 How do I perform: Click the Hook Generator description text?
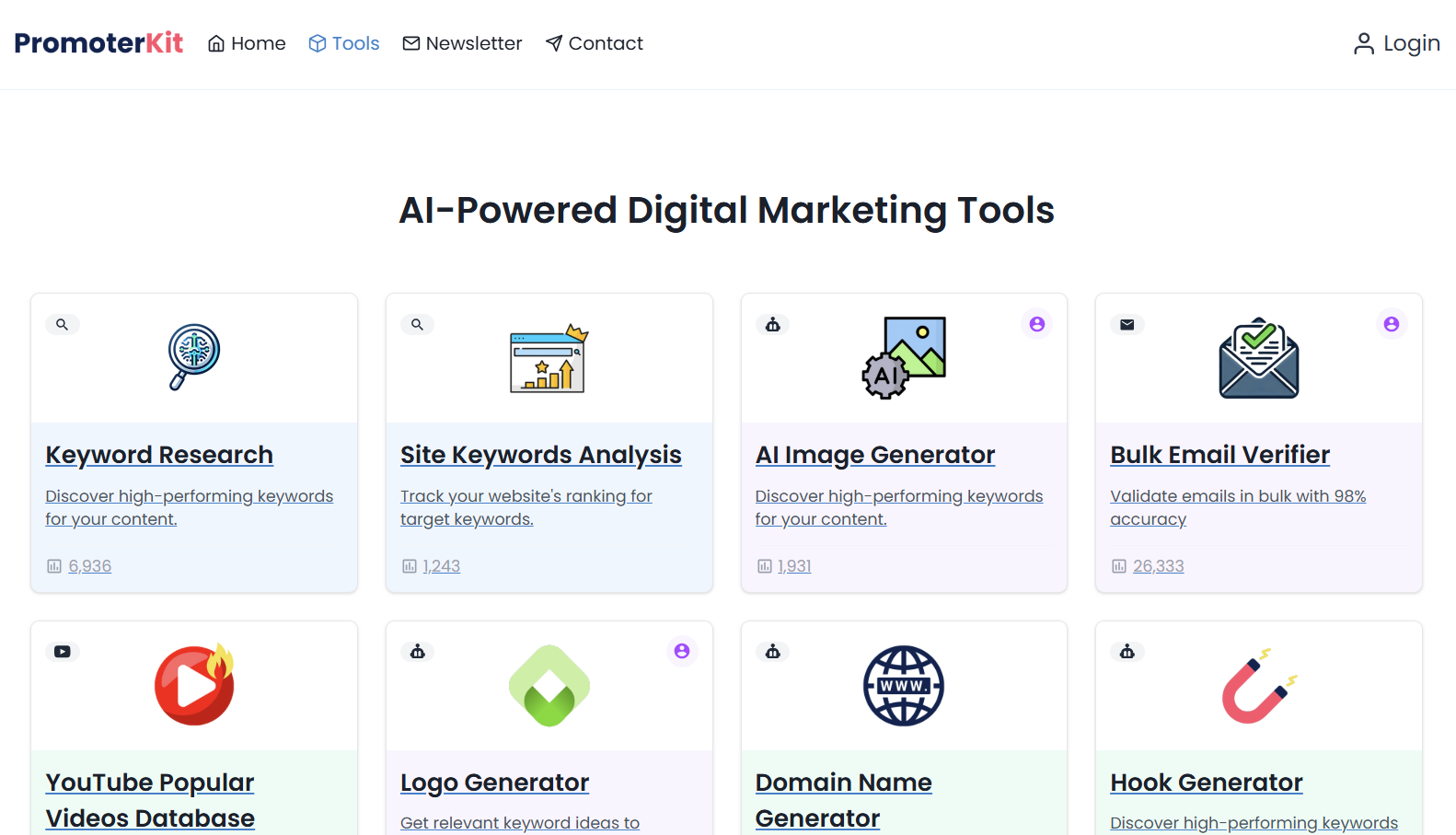1254,823
